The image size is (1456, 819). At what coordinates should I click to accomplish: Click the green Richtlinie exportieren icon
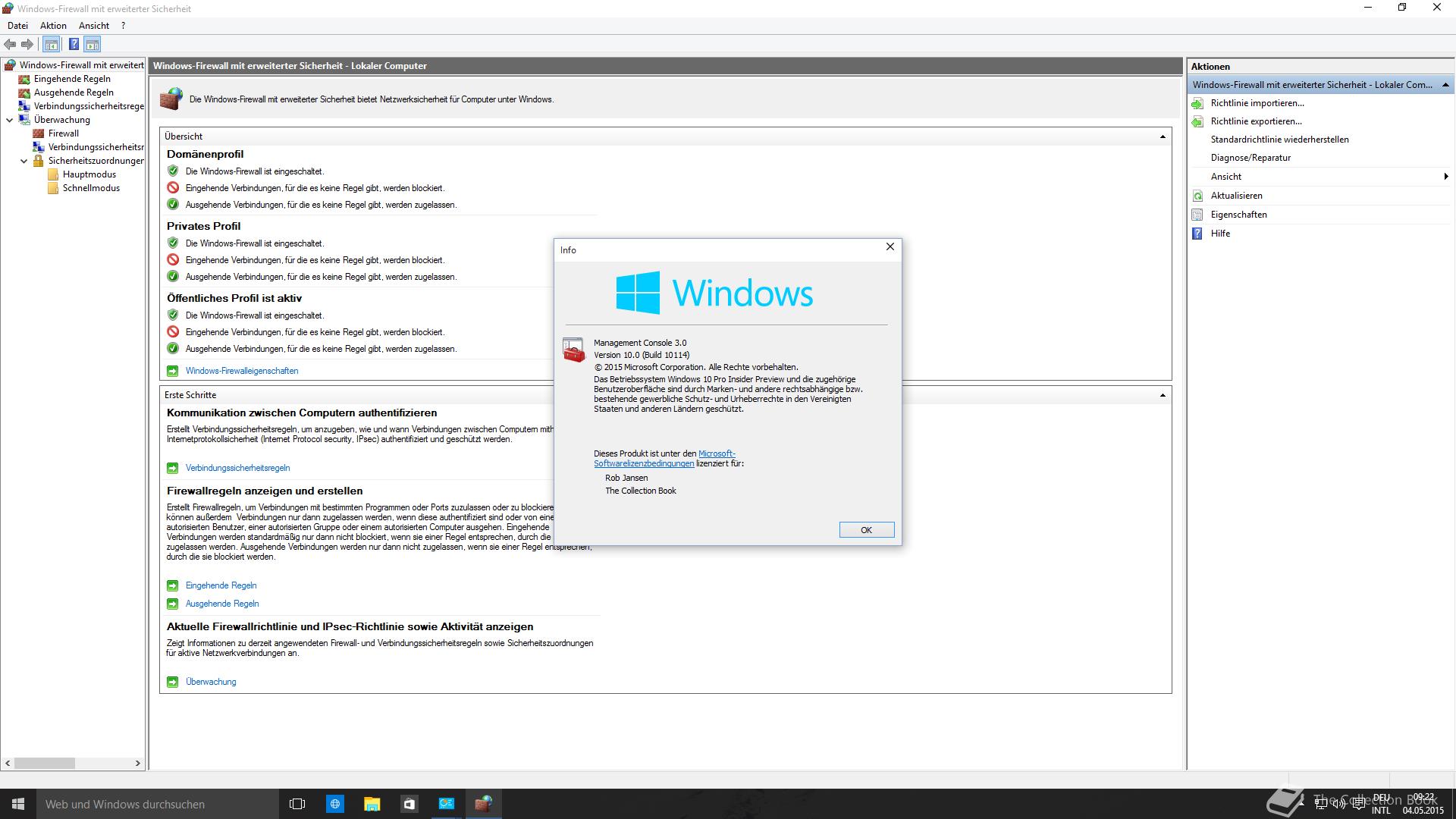1197,121
